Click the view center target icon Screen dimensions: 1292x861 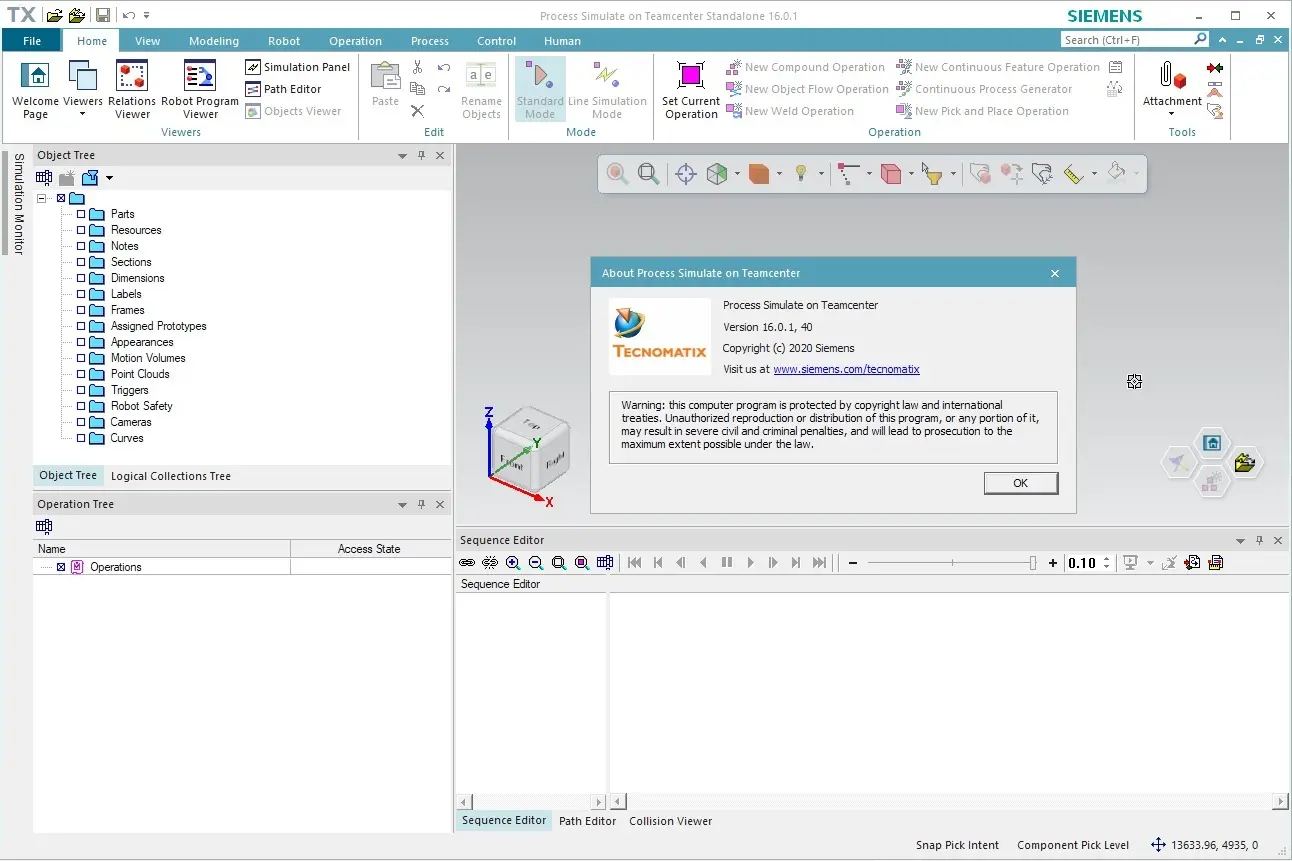685,174
